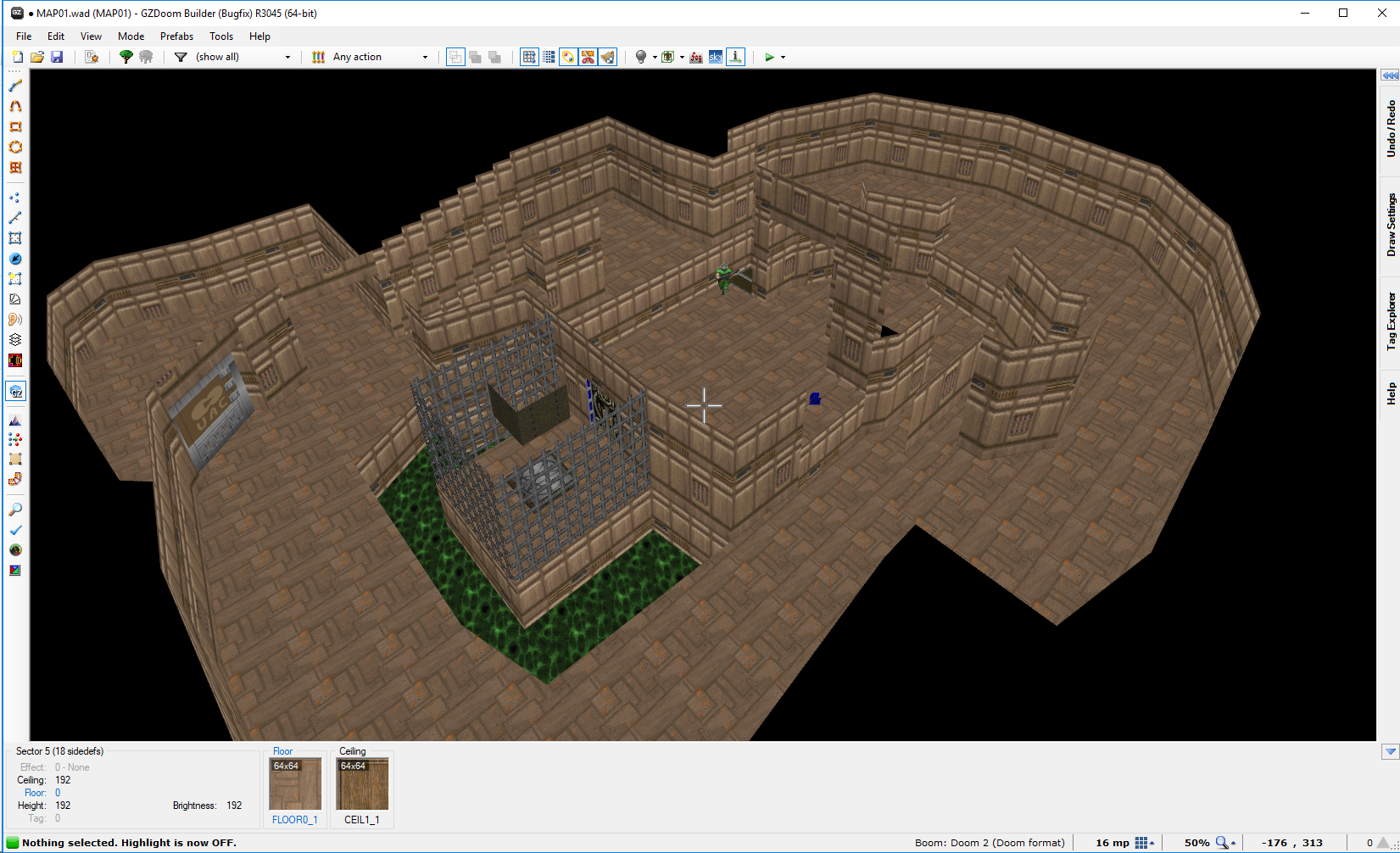
Task: Open a map using the folder icon
Action: [37, 57]
